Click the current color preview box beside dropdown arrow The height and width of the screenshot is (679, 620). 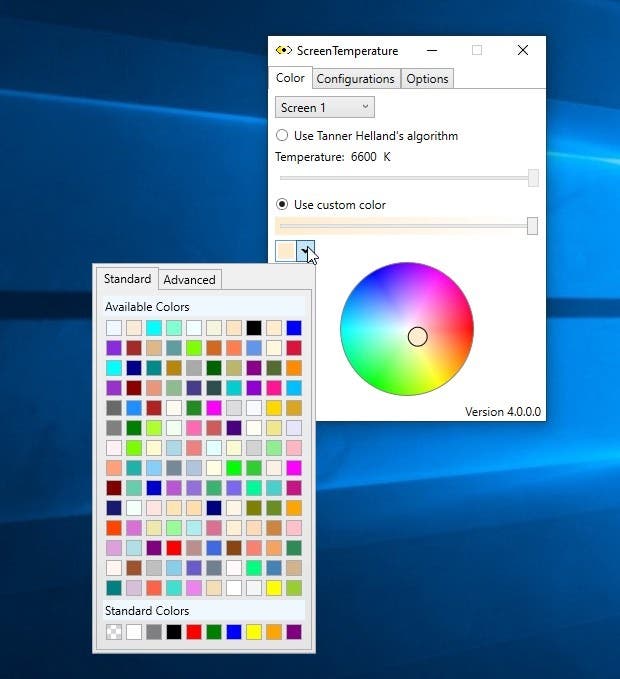286,250
